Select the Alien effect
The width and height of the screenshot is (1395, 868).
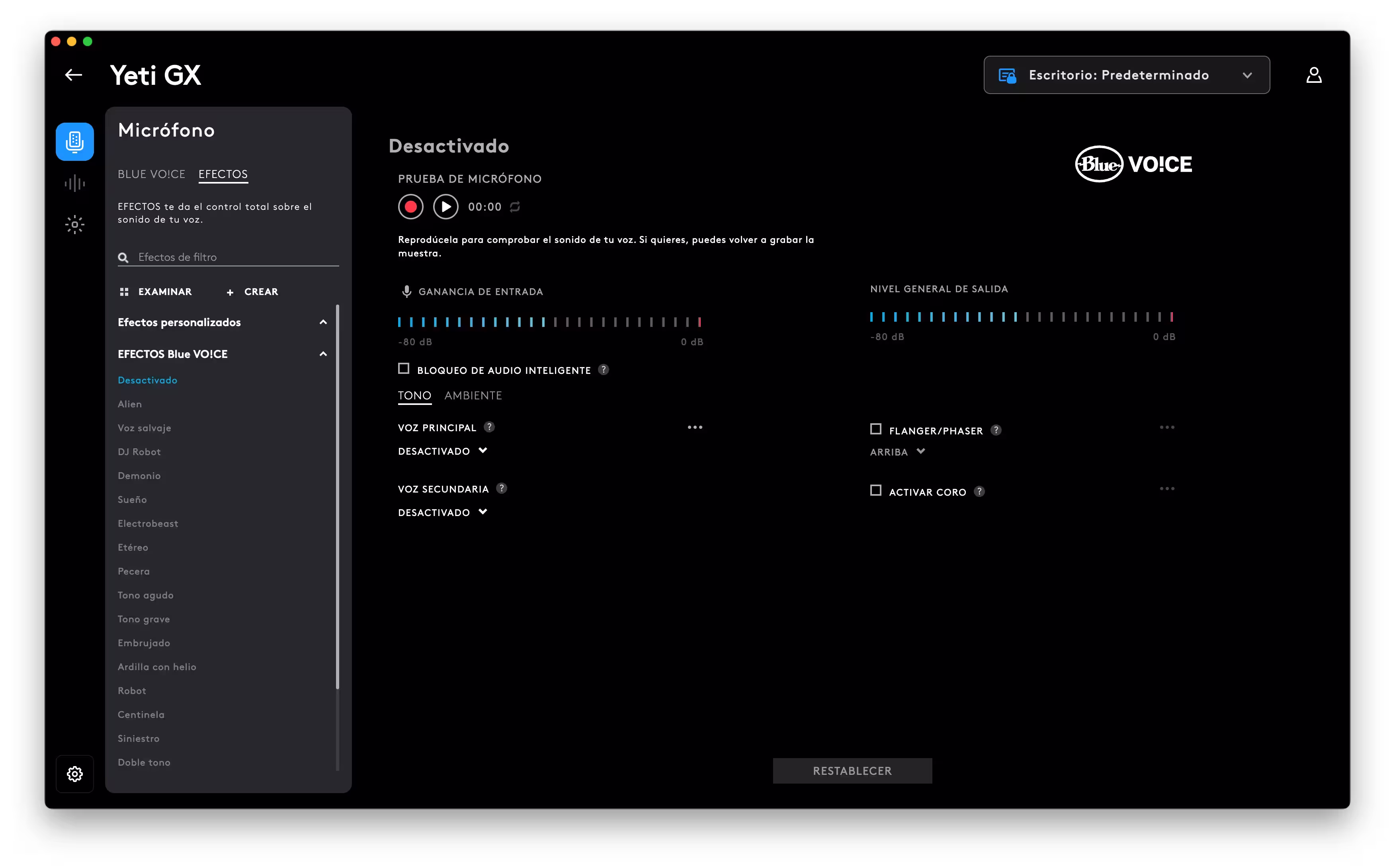point(130,404)
